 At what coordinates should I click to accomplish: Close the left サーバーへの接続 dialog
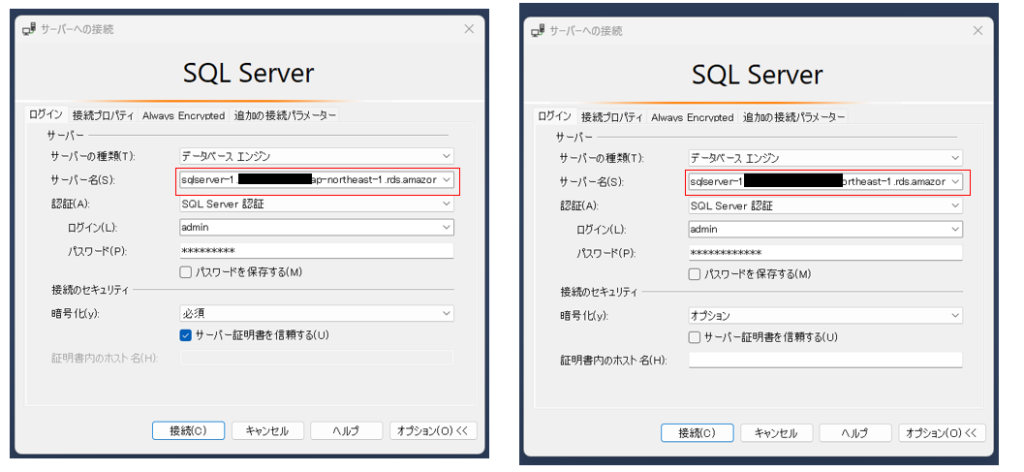(469, 29)
